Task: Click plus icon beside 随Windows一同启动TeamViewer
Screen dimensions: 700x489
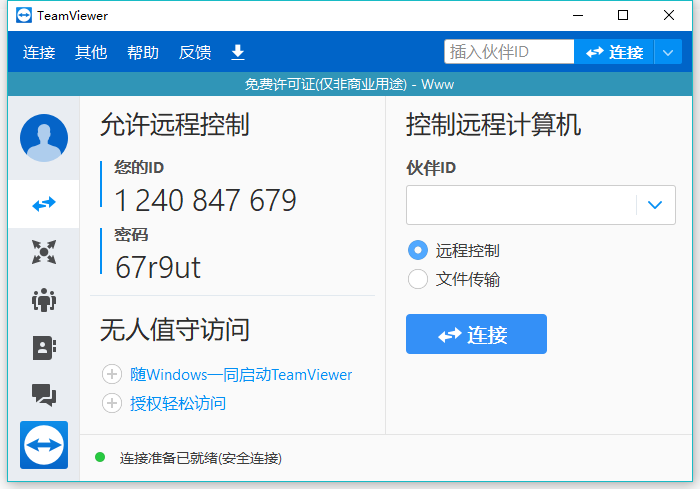Action: pos(112,374)
